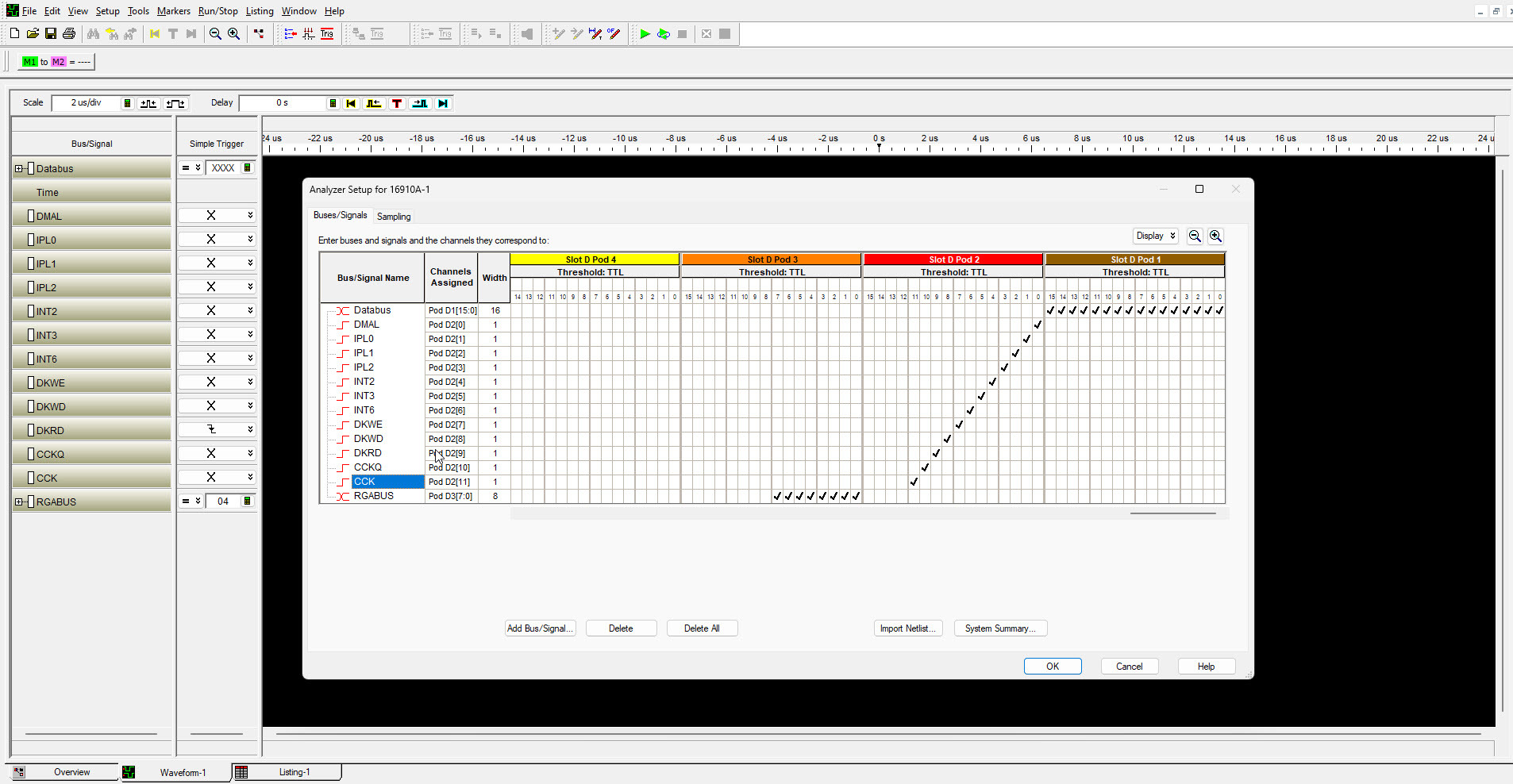The image size is (1513, 784).
Task: Zoom in using main toolbar magnifier
Action: [233, 33]
